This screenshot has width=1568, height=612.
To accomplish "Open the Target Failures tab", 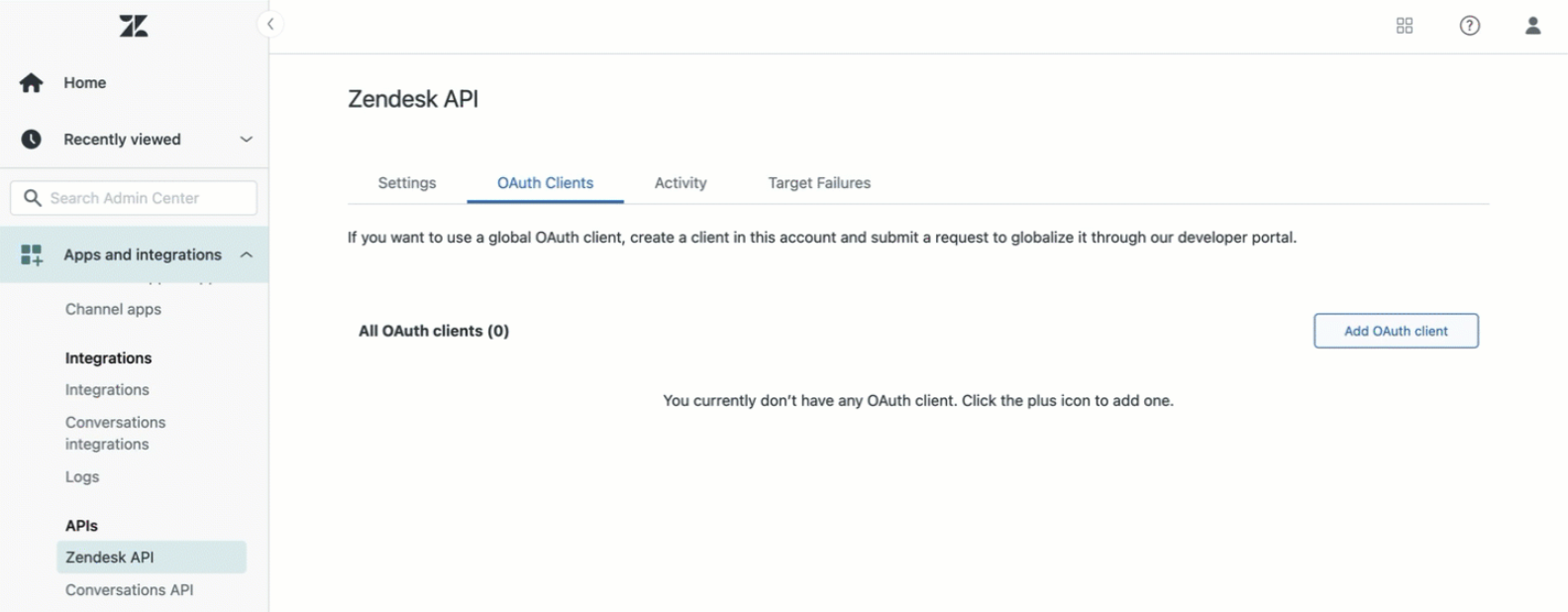I will click(x=818, y=183).
